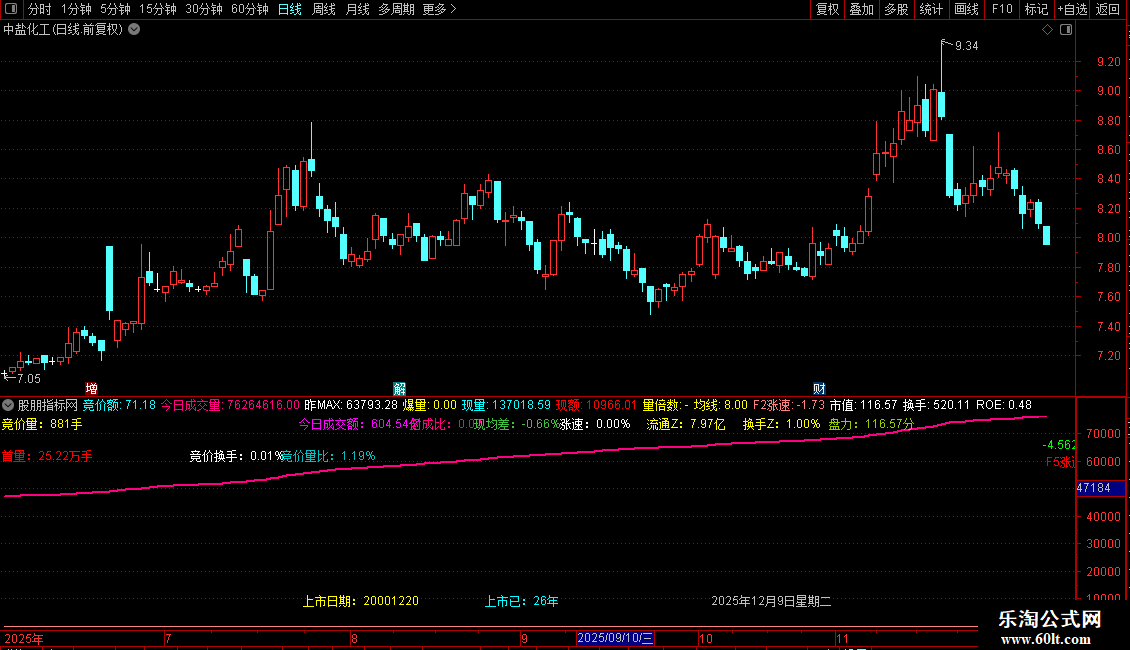
Task: Switch to 分时 intraday view
Action: [x=39, y=9]
